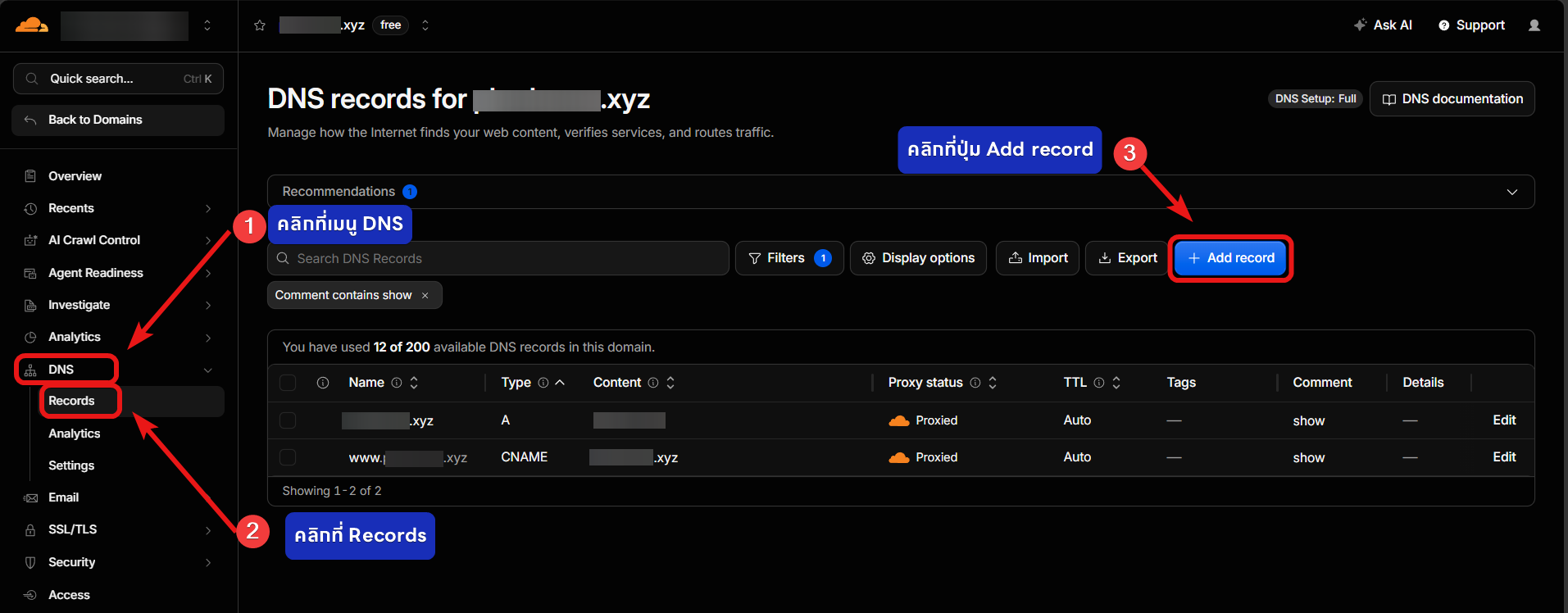Click the Cloudflare logo
The image size is (1568, 613).
[31, 25]
